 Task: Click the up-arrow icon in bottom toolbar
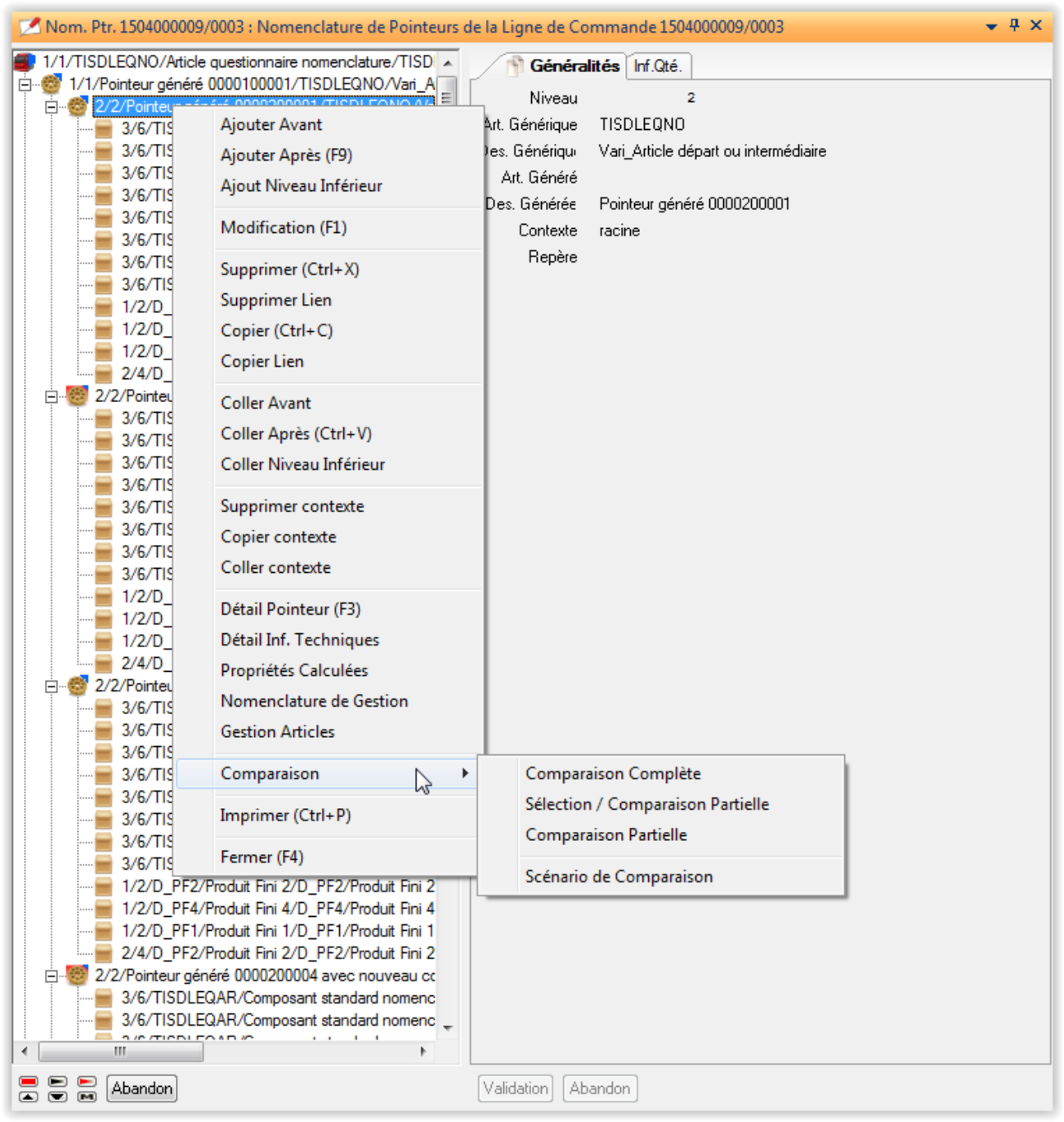tap(29, 1097)
